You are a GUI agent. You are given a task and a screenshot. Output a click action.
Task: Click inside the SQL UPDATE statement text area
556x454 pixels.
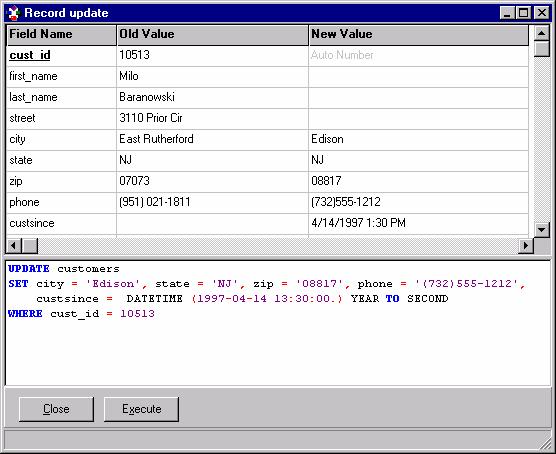(x=278, y=323)
